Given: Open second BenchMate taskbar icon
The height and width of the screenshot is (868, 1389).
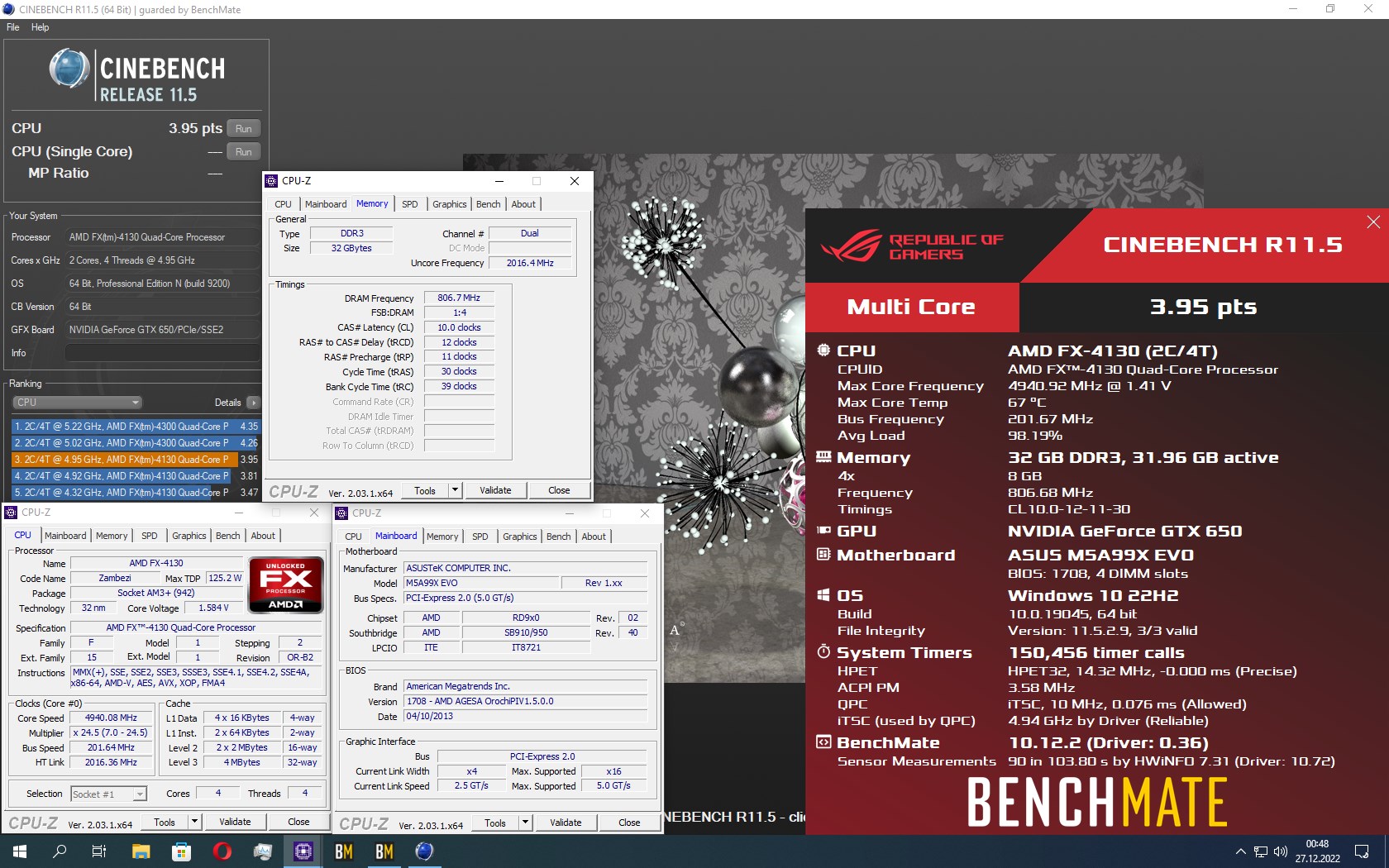Looking at the screenshot, I should click(384, 851).
